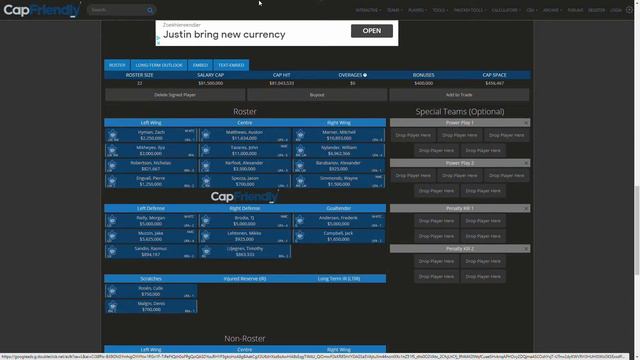Image resolution: width=640 pixels, height=360 pixels.
Task: Click team logo on Marner, Mitchell card
Action: click(x=300, y=134)
